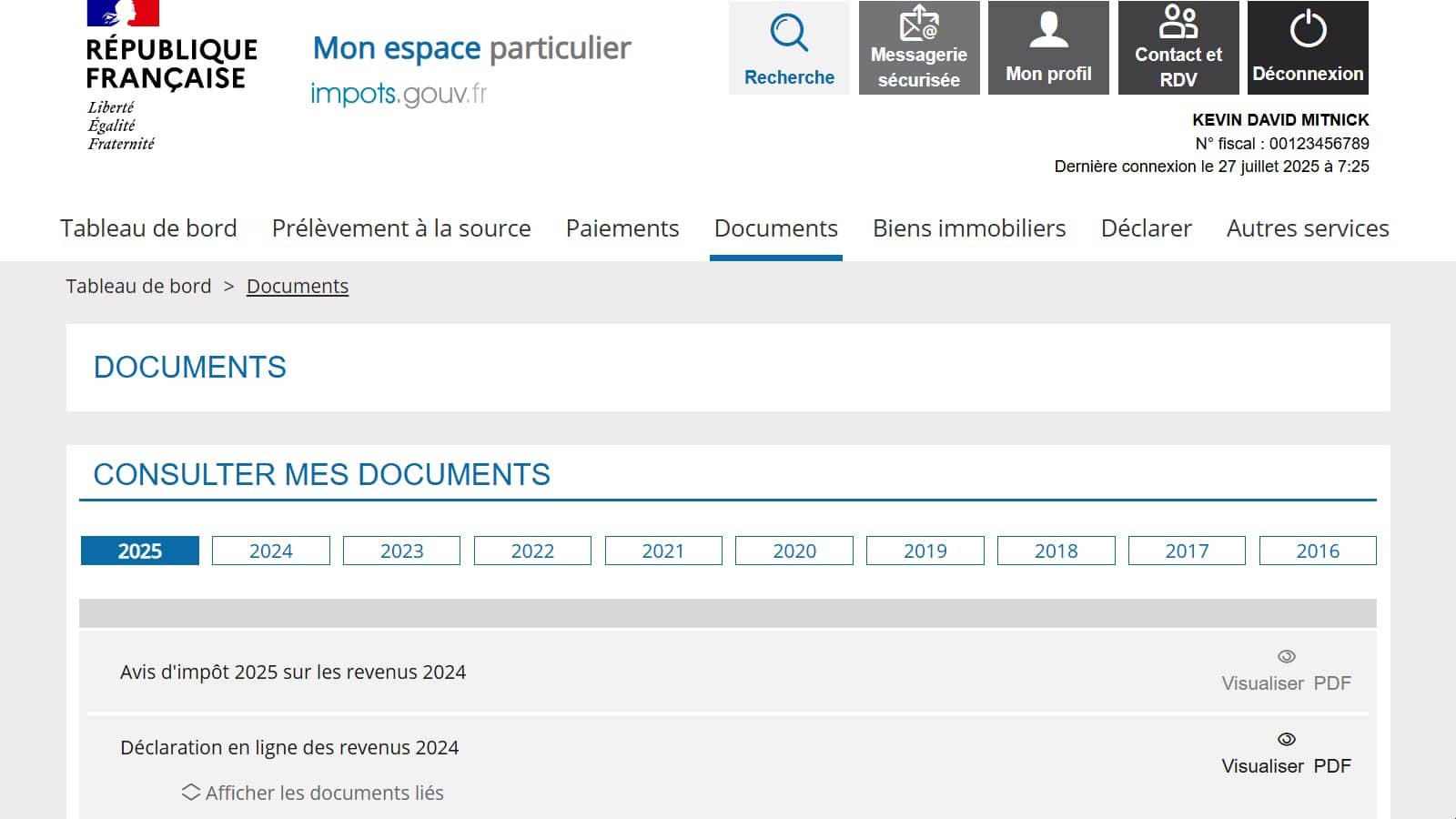The image size is (1456, 819).
Task: Select the 2025 year tab
Action: (140, 551)
